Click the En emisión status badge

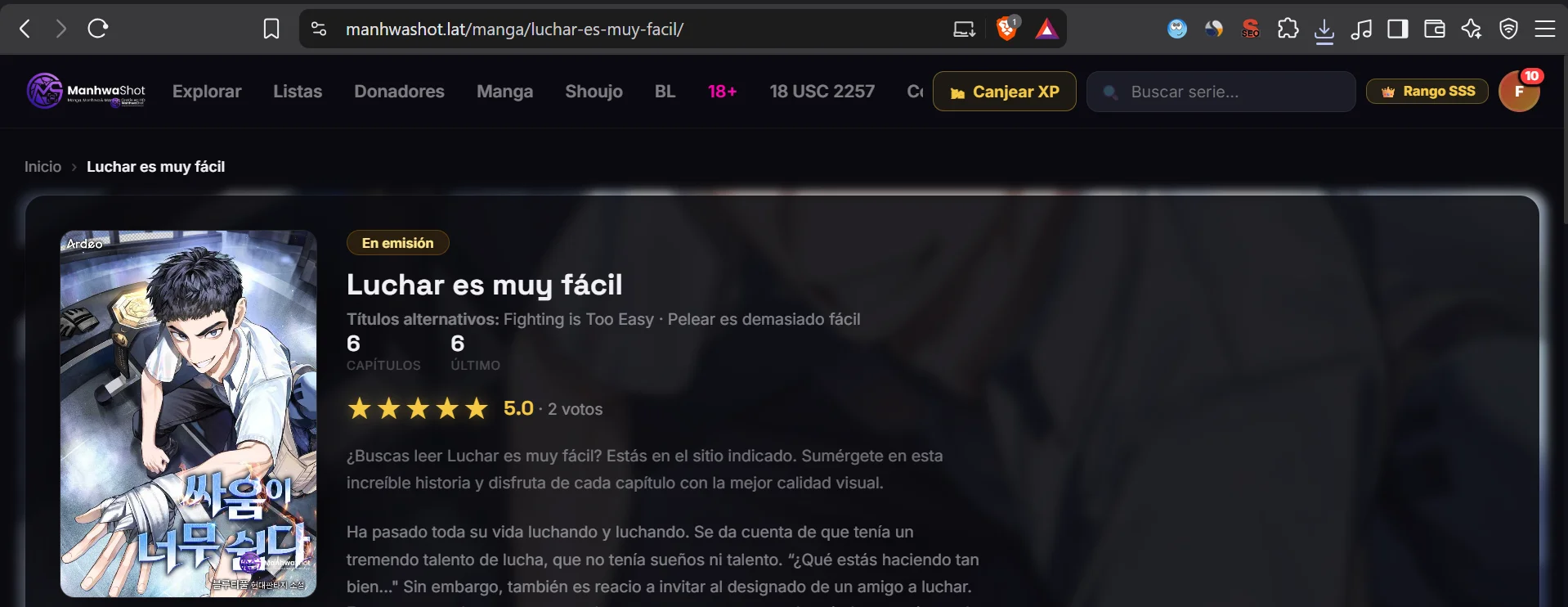[x=397, y=243]
